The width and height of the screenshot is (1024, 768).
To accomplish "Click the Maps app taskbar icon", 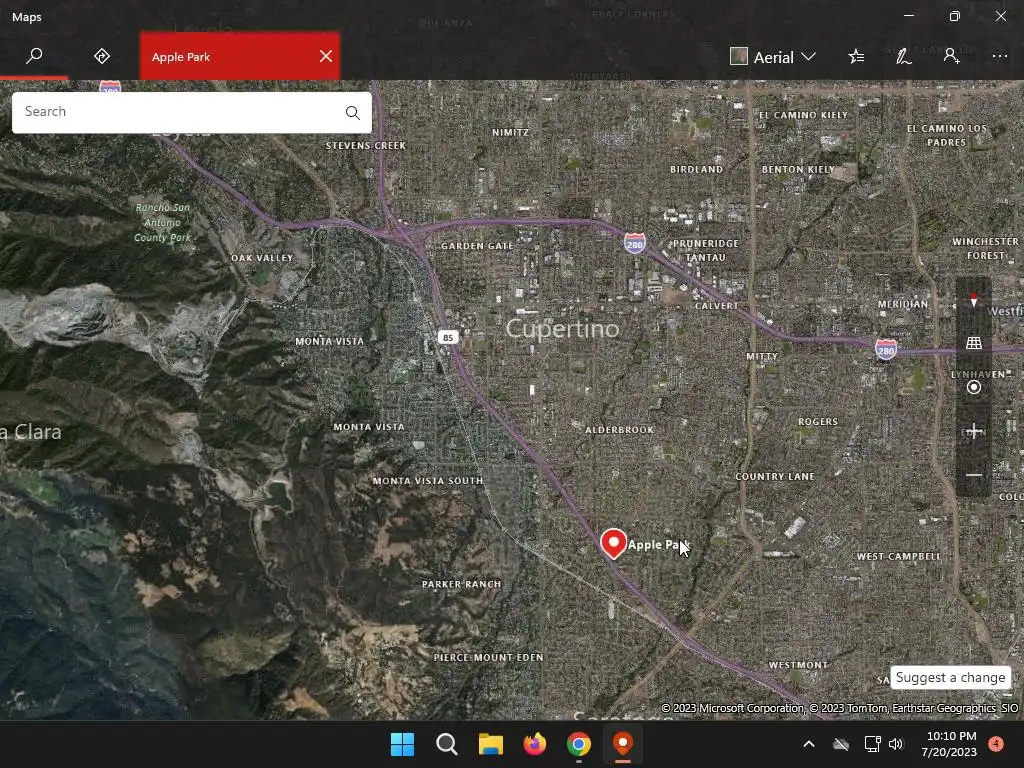I will click(x=623, y=744).
